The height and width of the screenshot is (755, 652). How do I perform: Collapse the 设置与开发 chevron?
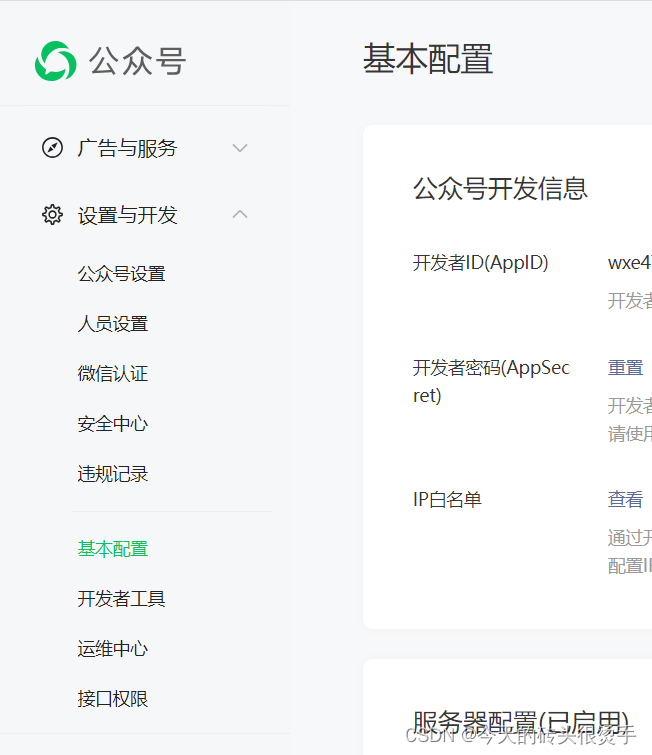click(240, 214)
